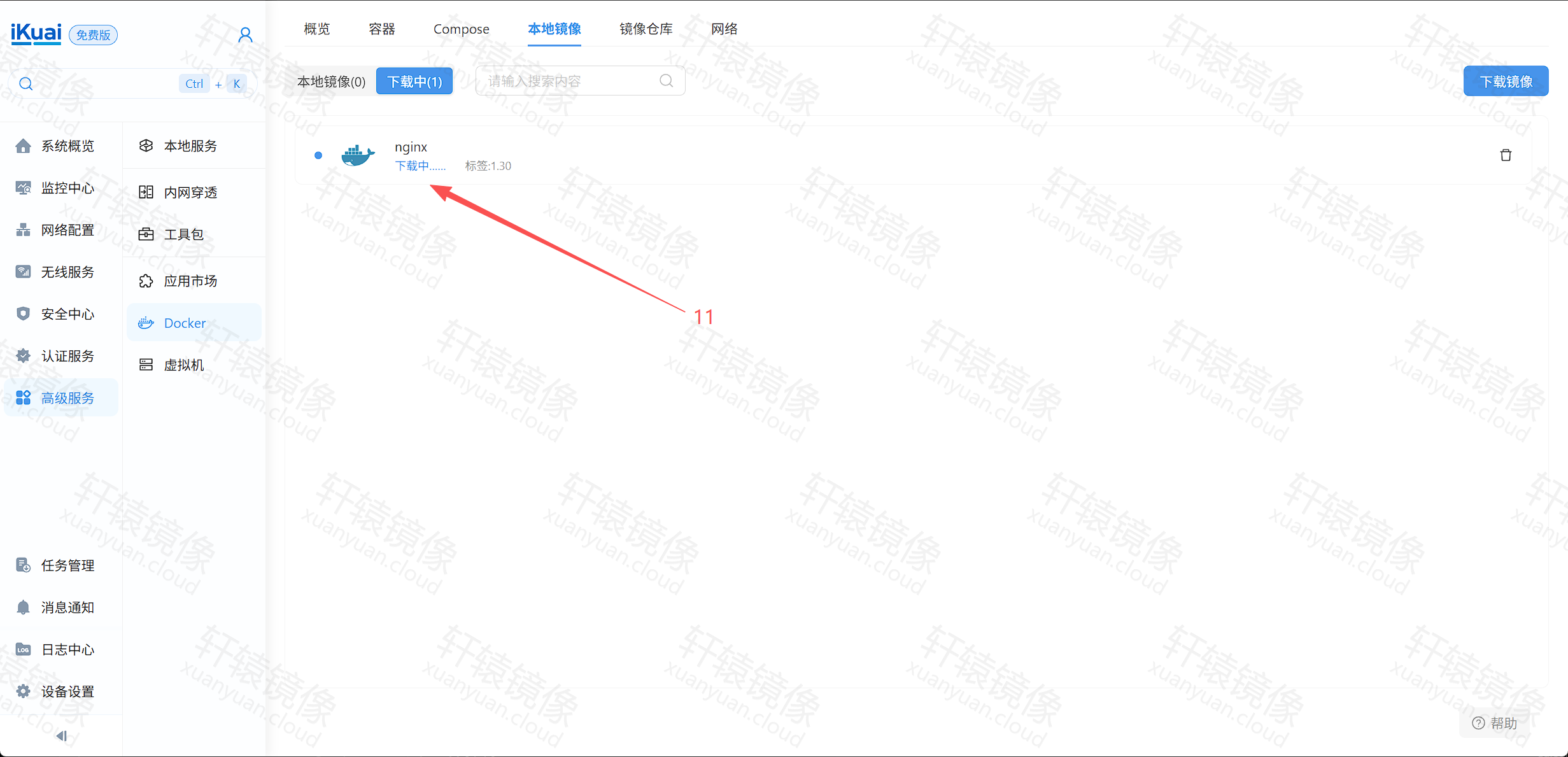Screen dimensions: 1568x757
Task: Select 本地服务 submenu label
Action: tap(191, 146)
